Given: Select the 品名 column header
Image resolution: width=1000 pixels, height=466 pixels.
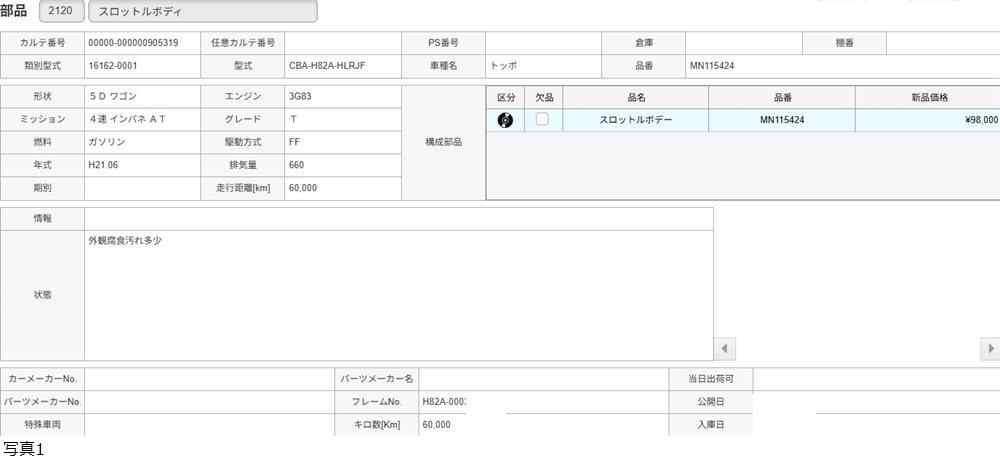Looking at the screenshot, I should pyautogui.click(x=636, y=97).
